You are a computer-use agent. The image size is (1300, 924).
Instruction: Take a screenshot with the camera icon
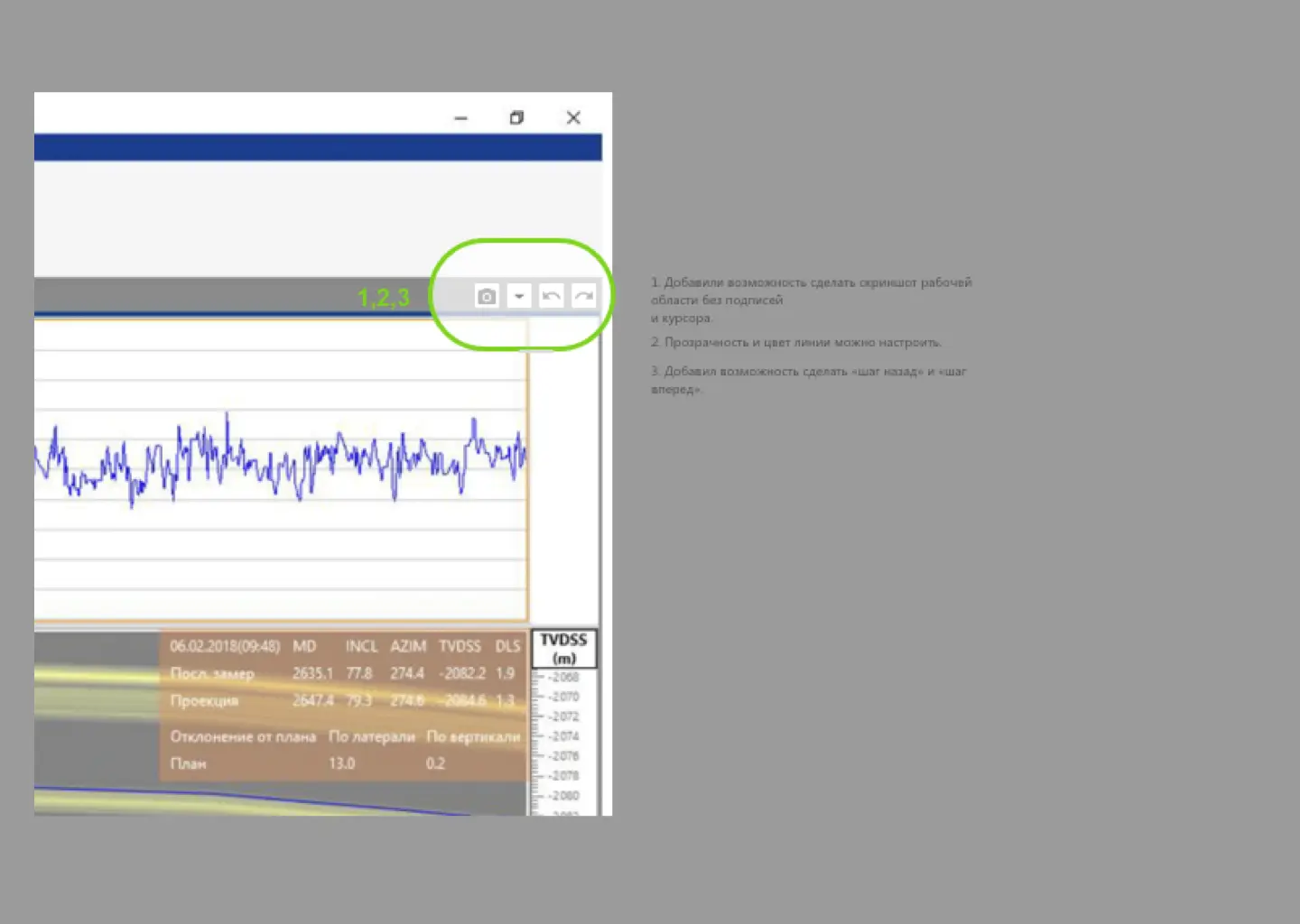point(487,296)
